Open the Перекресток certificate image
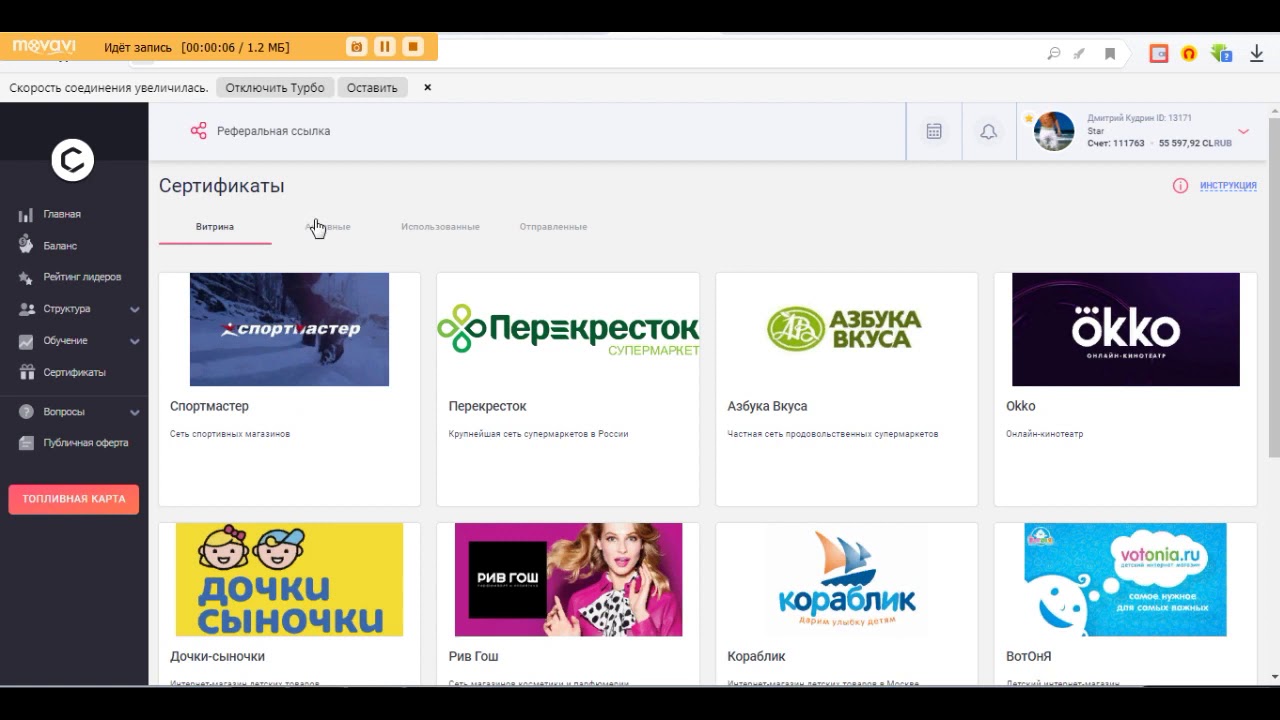The width and height of the screenshot is (1280, 720). [568, 329]
